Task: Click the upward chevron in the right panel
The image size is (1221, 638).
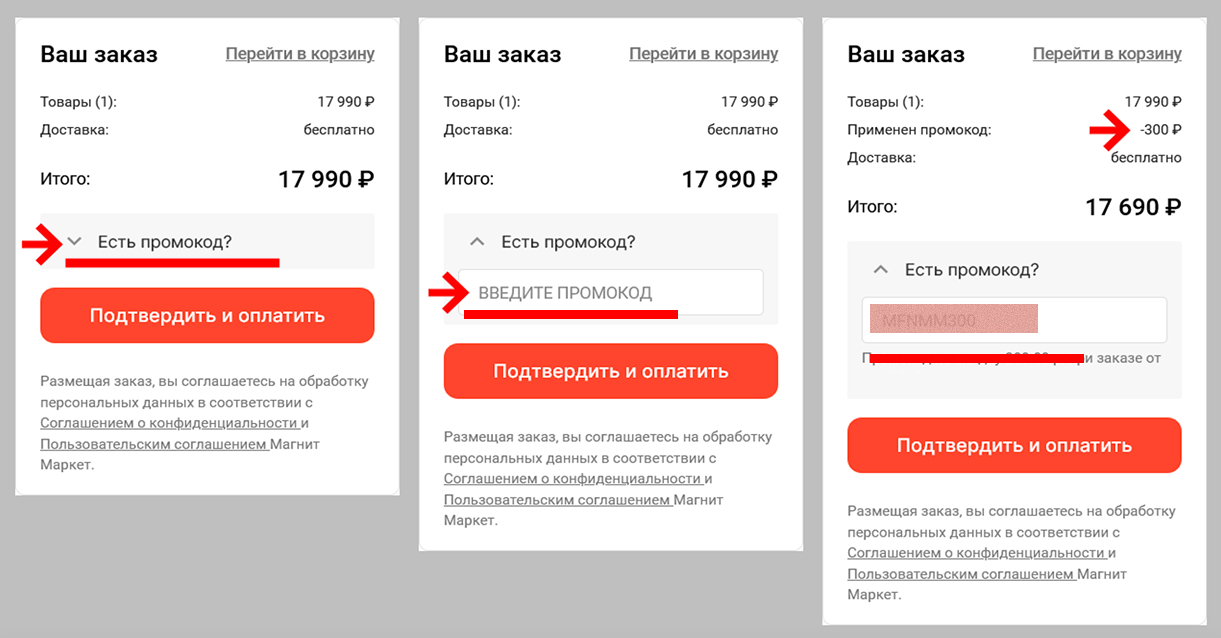Action: click(880, 269)
